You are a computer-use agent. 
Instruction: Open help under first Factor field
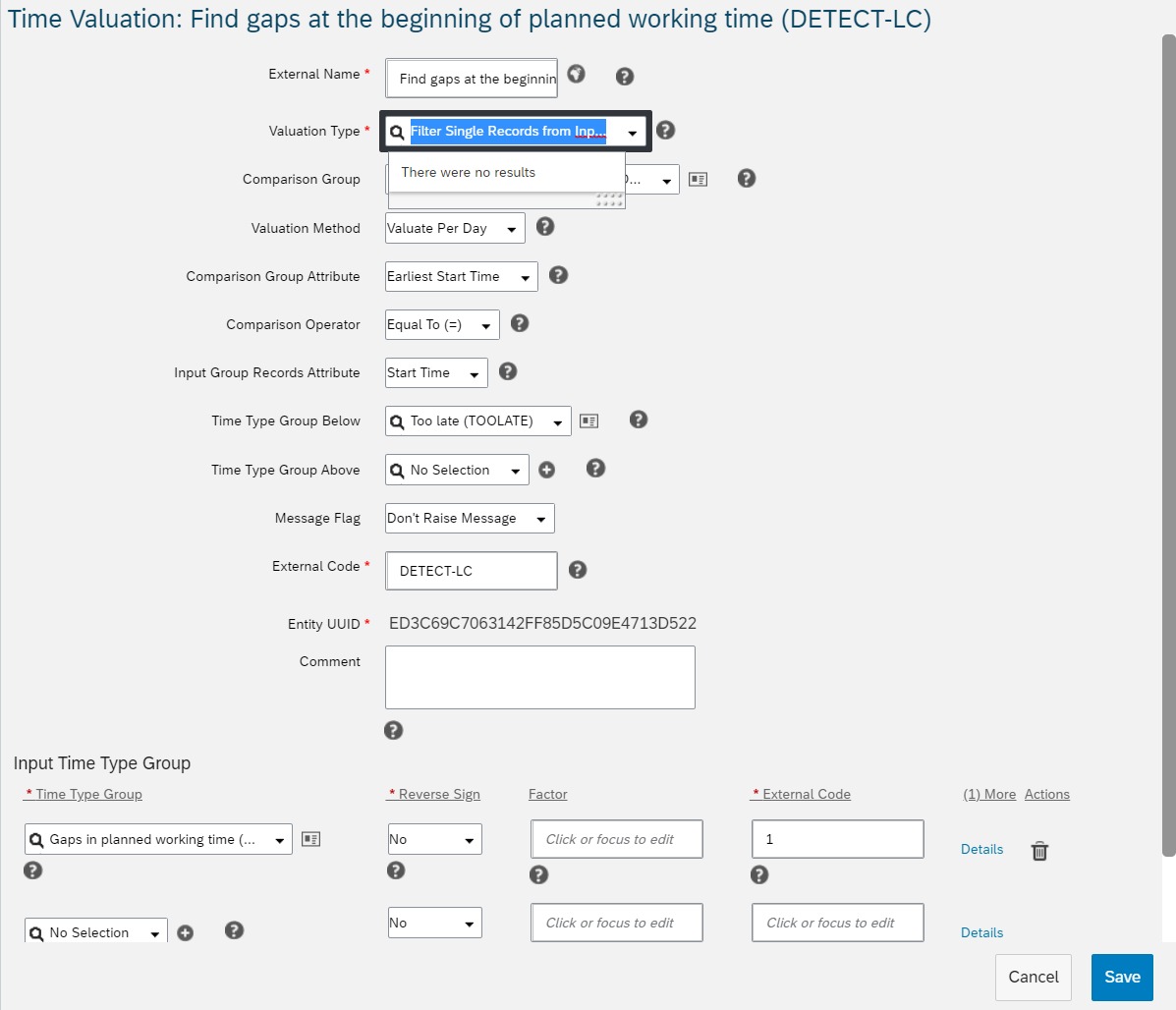click(x=538, y=875)
